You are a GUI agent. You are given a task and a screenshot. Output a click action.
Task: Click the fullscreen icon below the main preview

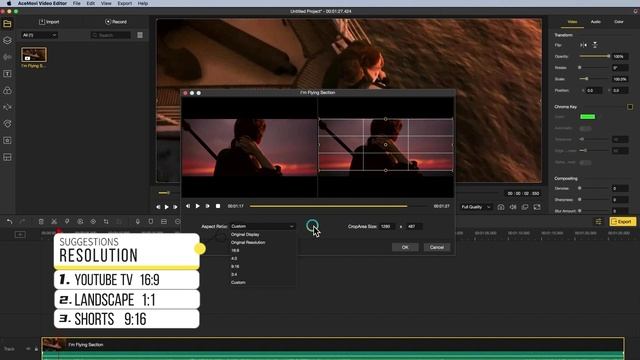click(537, 207)
